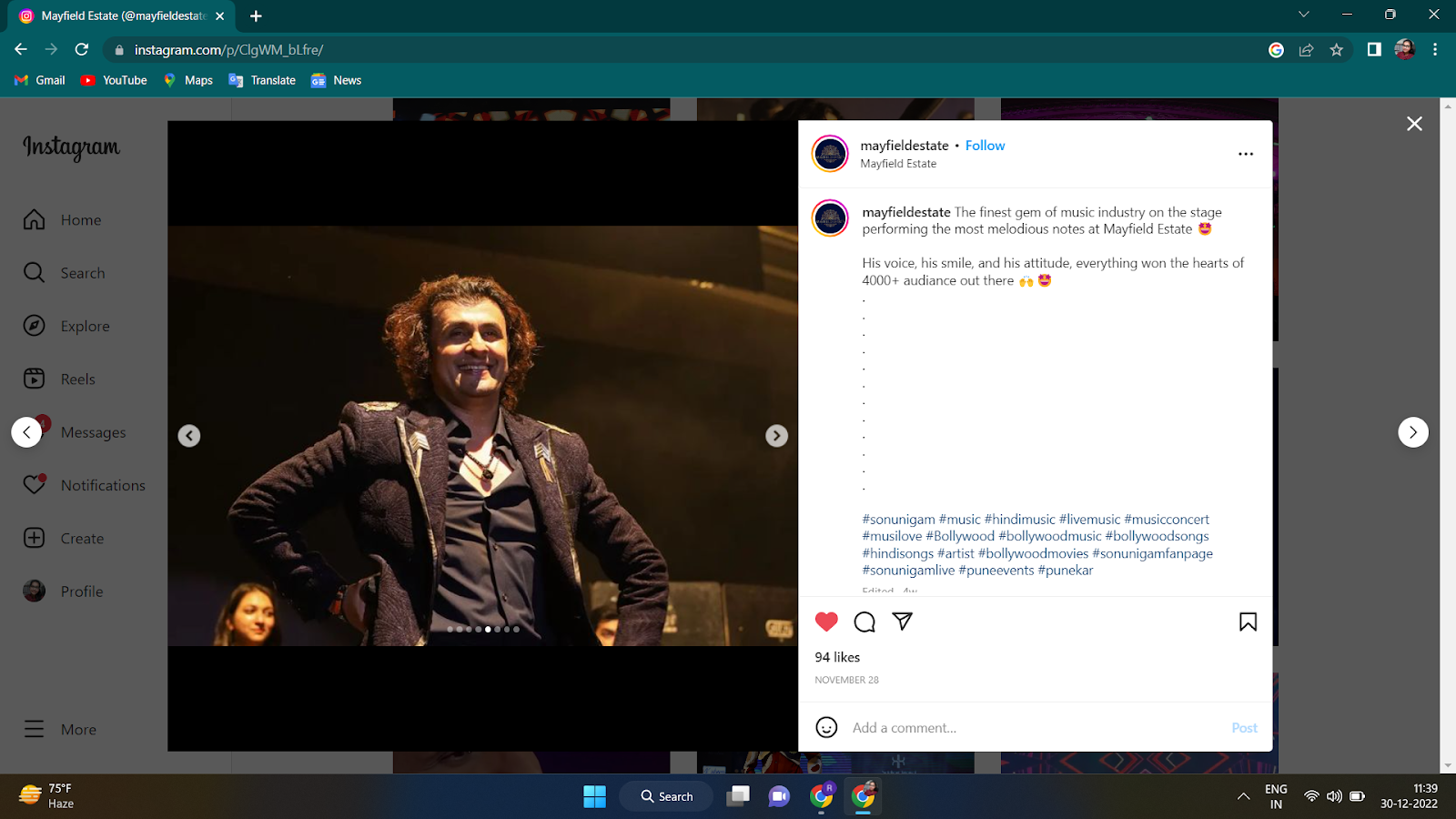
Task: Open the Maps bookmark
Action: point(188,80)
